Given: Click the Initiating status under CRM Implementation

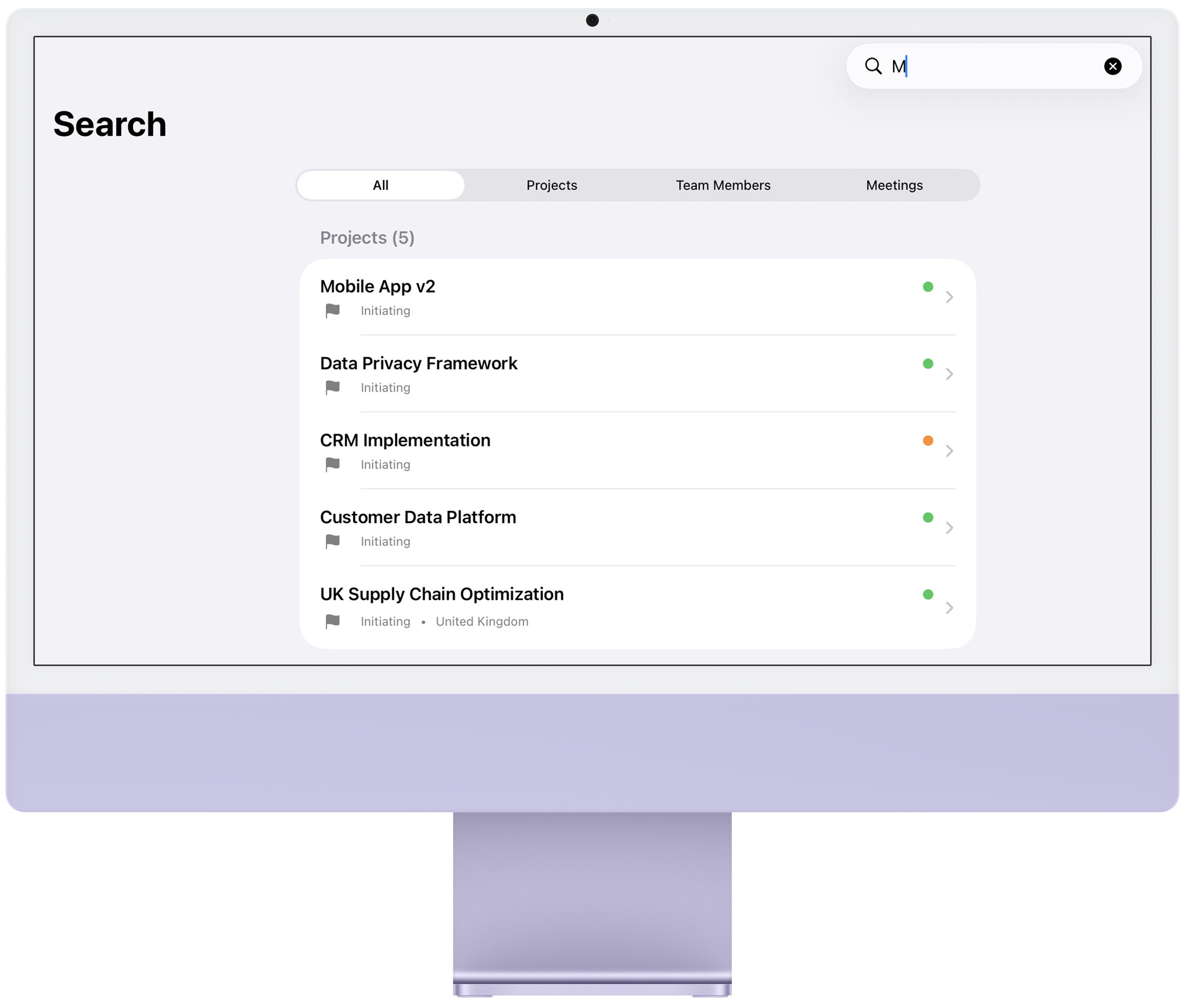Looking at the screenshot, I should pos(385,465).
